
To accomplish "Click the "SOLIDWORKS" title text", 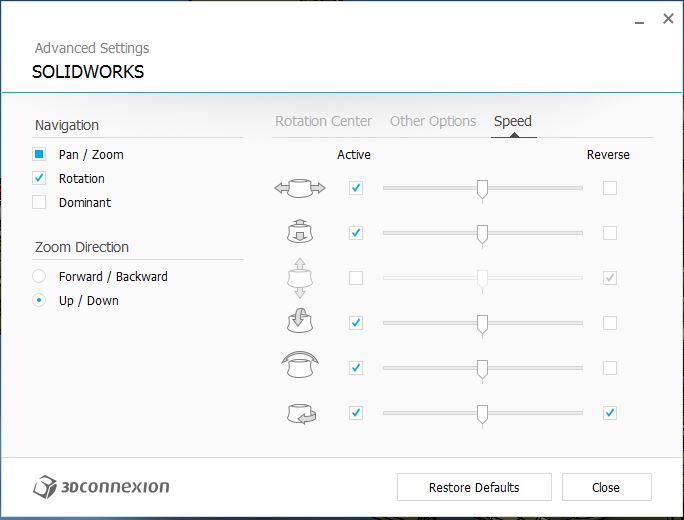I will 88,72.
